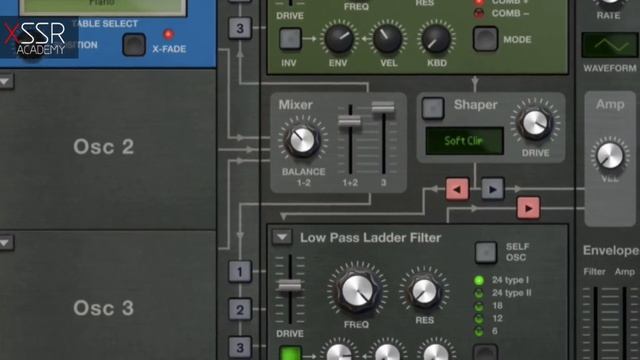The width and height of the screenshot is (640, 360).
Task: Click the Mixer BALANCE 1-2 knob
Action: 302,141
